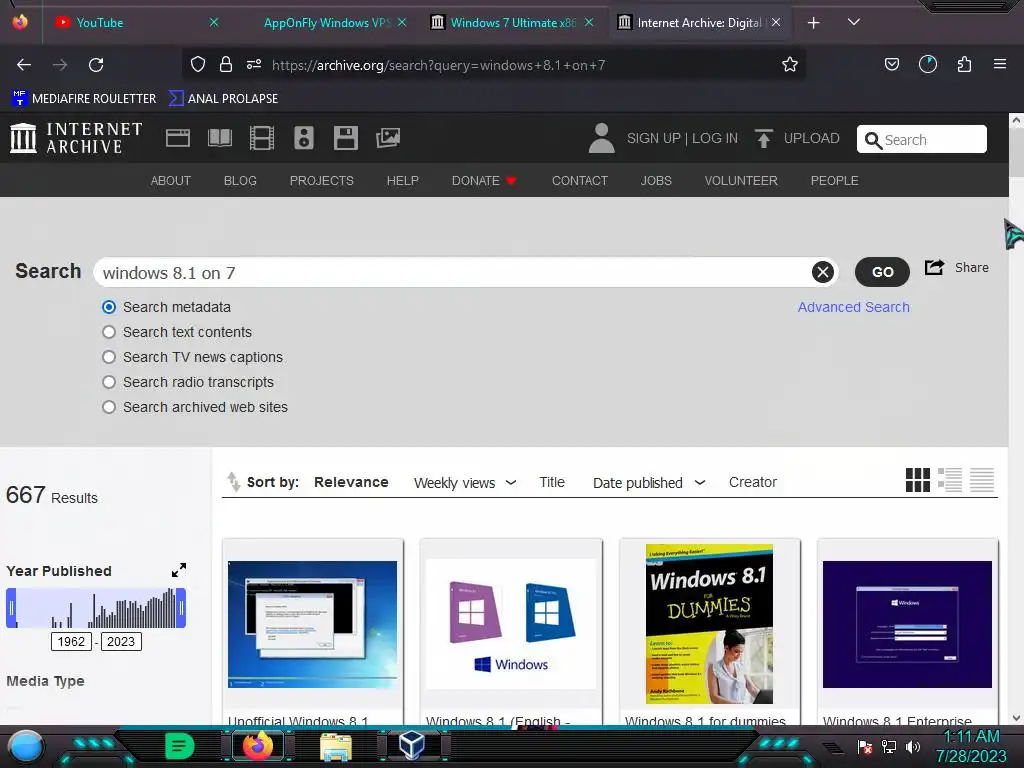Click the Internet Archive logo
The height and width of the screenshot is (768, 1024).
point(76,138)
